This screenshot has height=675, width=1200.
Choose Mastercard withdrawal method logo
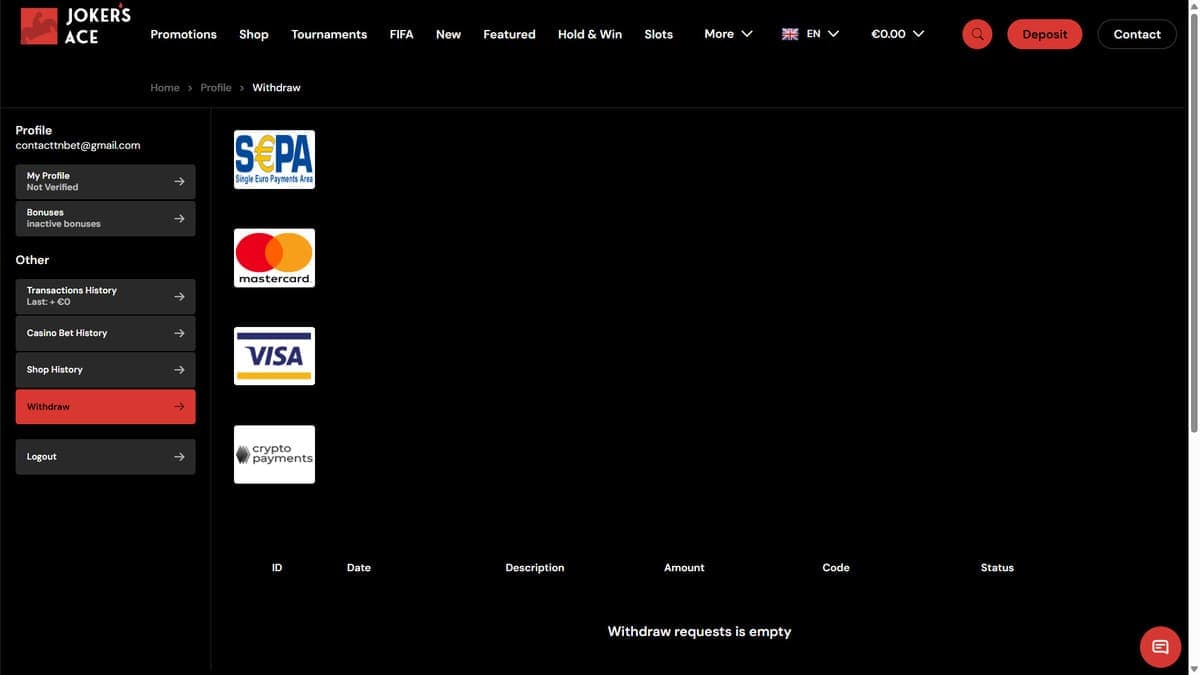[x=274, y=258]
